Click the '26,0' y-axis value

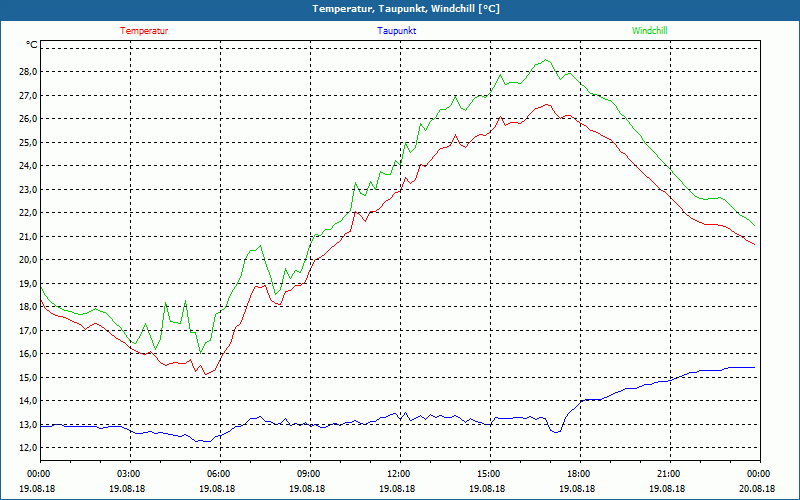pos(28,119)
